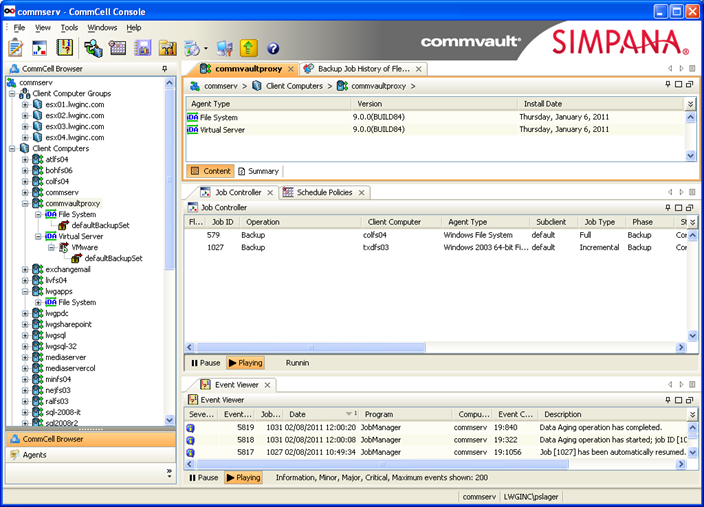This screenshot has height=507, width=704.
Task: Open the scheduler calendar toolbar icon
Action: coord(118,48)
